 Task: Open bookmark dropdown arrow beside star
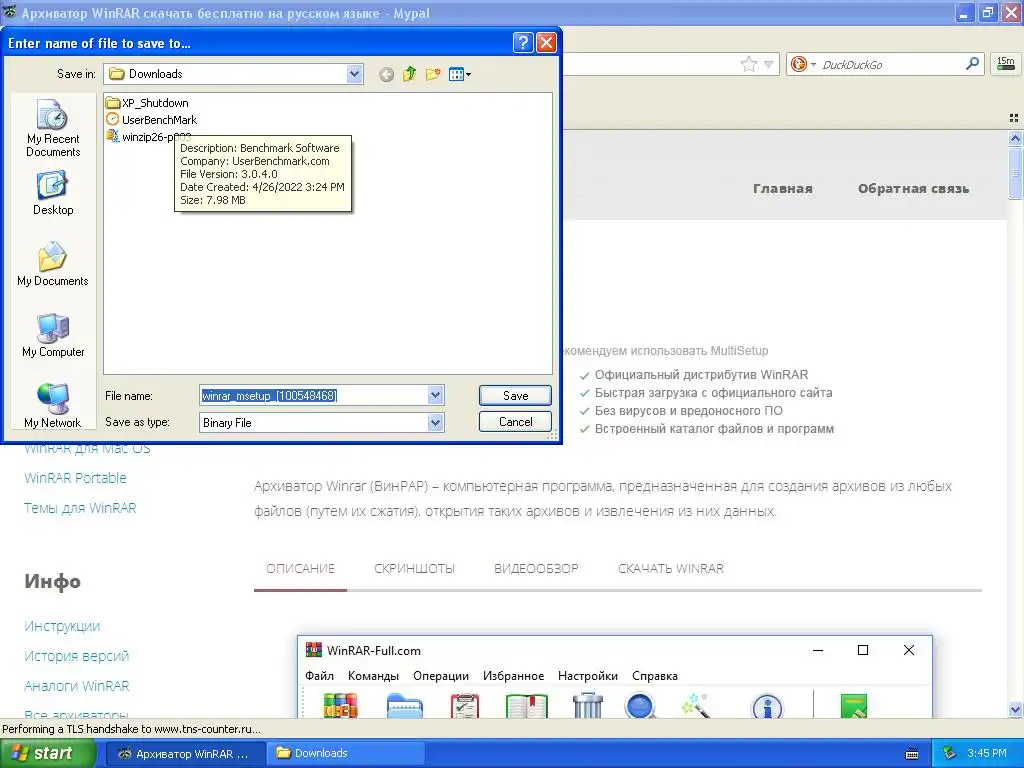click(x=769, y=64)
